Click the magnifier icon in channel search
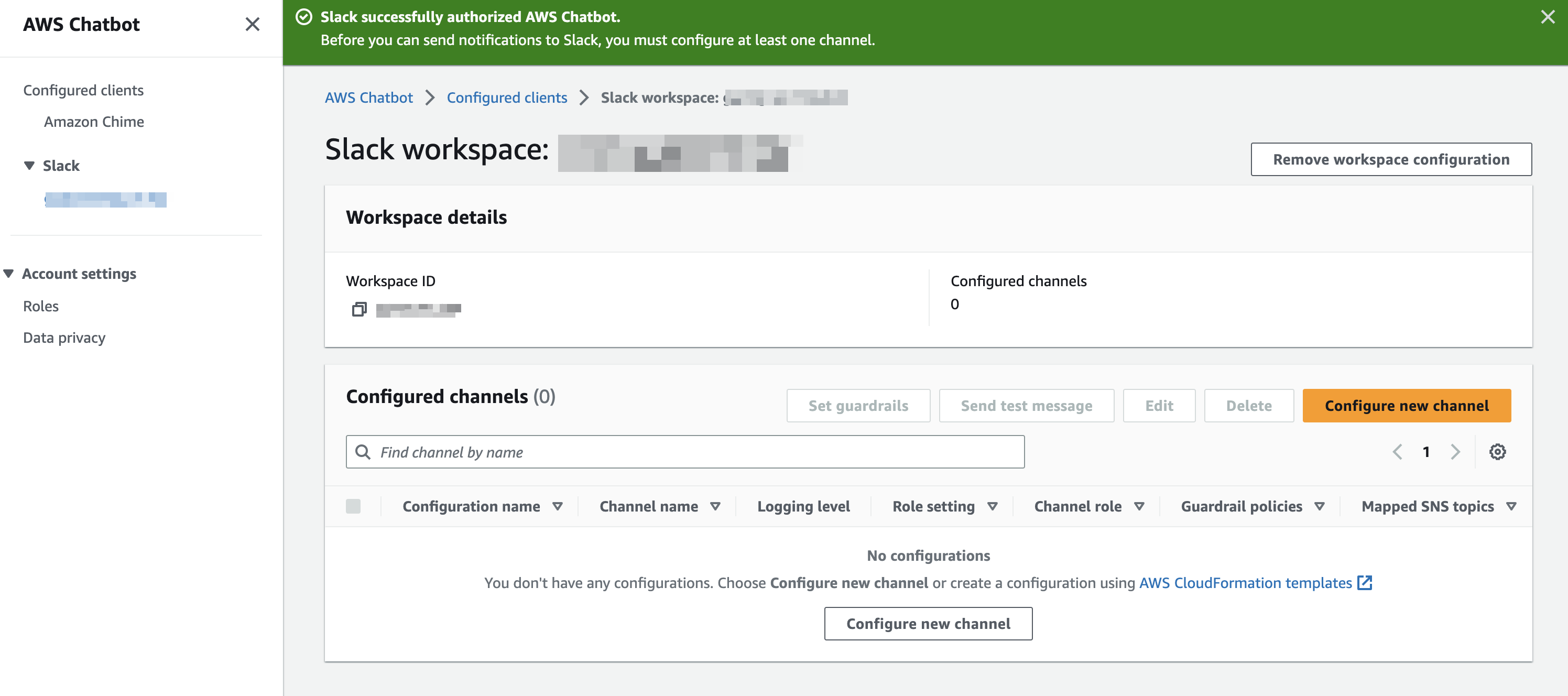1568x696 pixels. (364, 452)
